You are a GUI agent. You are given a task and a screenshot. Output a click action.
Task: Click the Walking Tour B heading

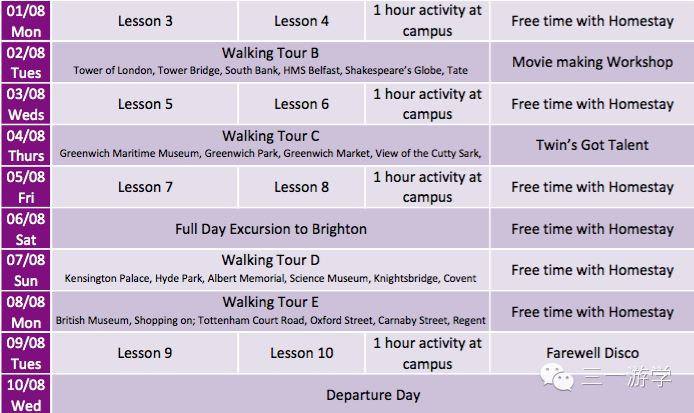pyautogui.click(x=270, y=53)
